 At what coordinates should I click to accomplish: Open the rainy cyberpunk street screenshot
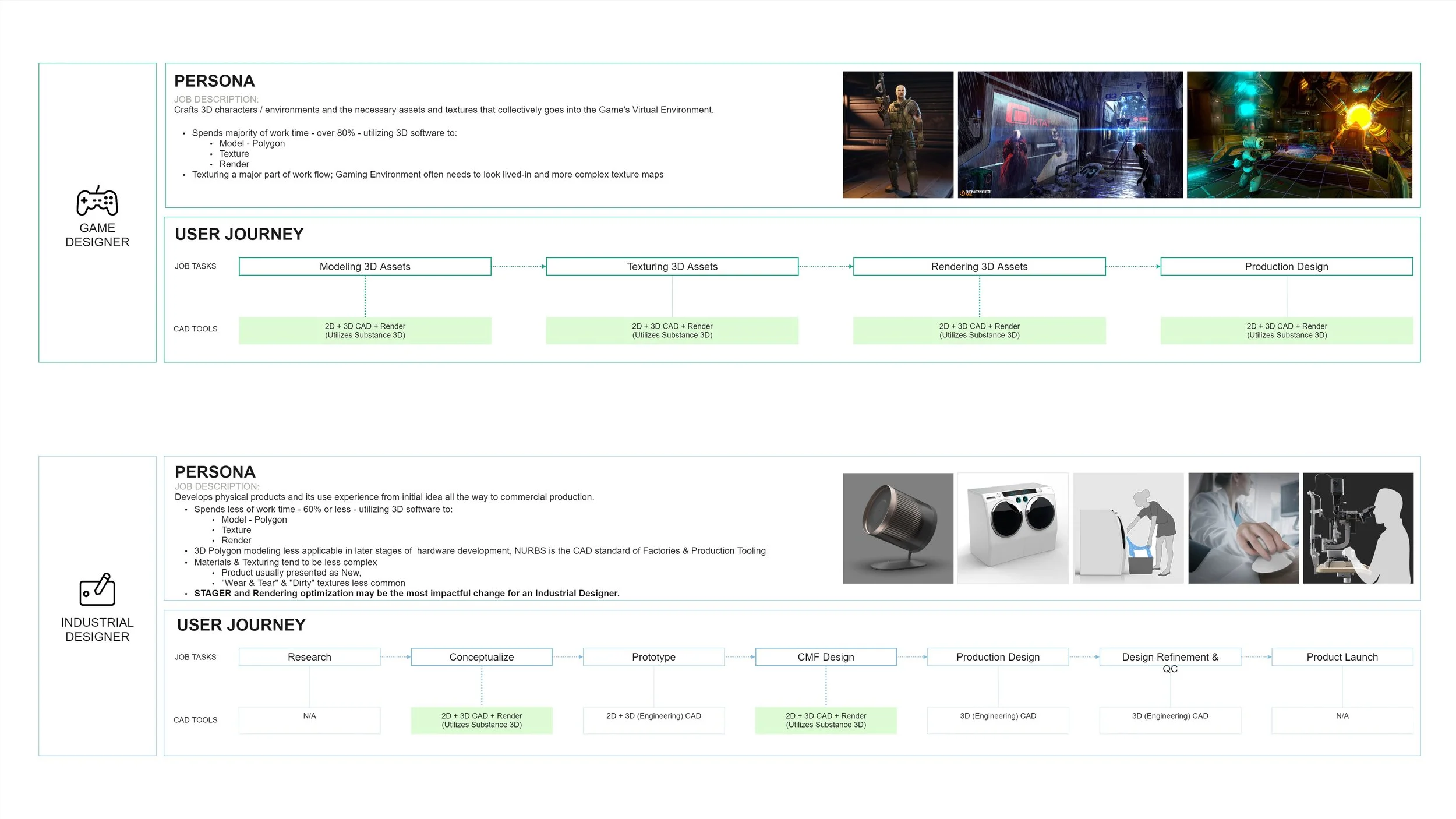[1070, 135]
